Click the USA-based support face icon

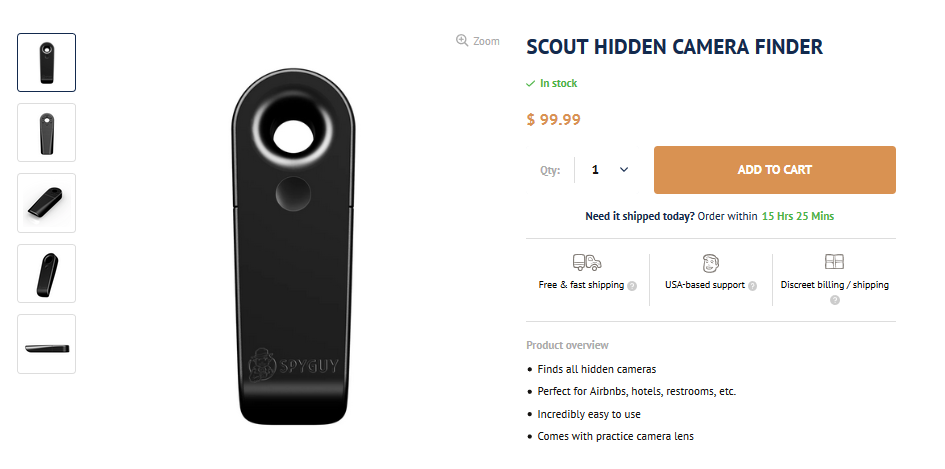pyautogui.click(x=710, y=263)
